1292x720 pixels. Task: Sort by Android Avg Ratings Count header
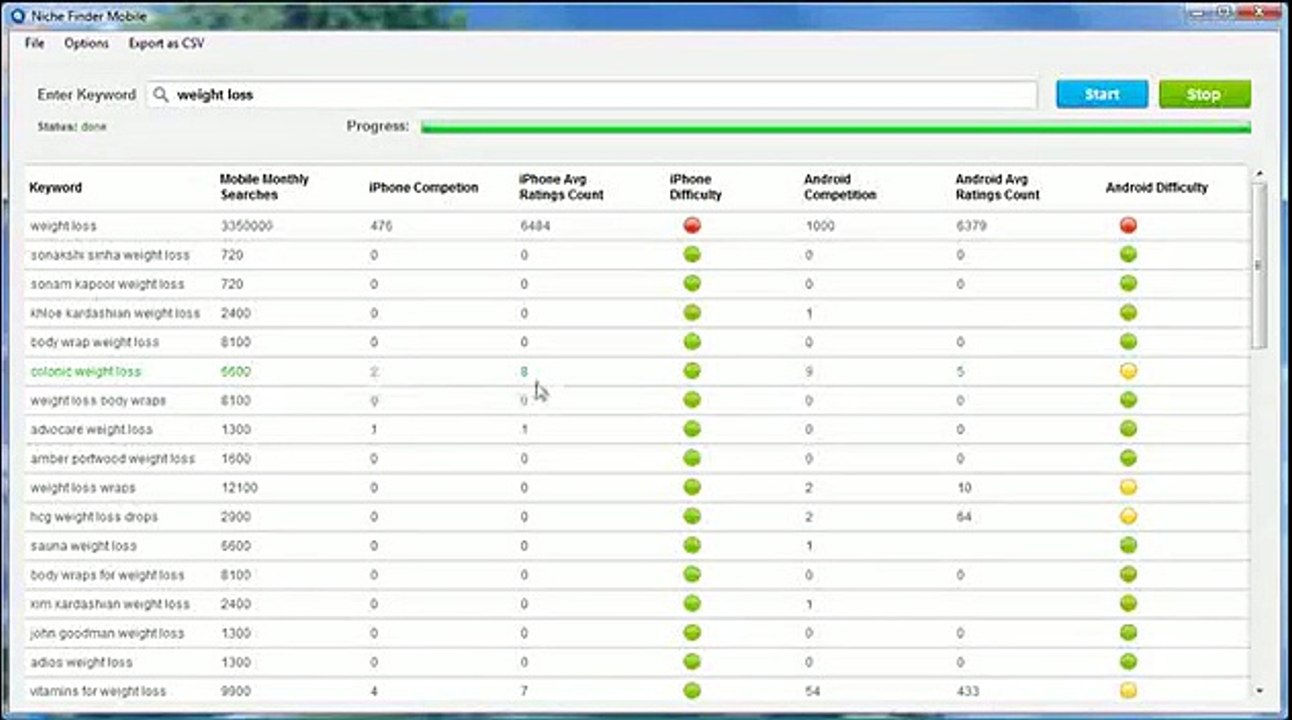[998, 187]
